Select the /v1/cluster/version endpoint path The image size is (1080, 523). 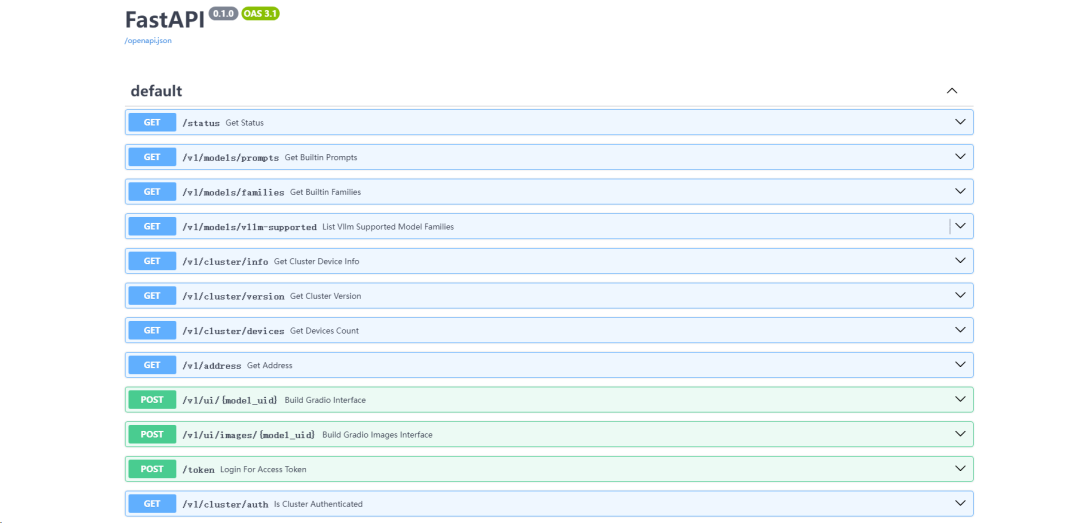[x=233, y=296]
